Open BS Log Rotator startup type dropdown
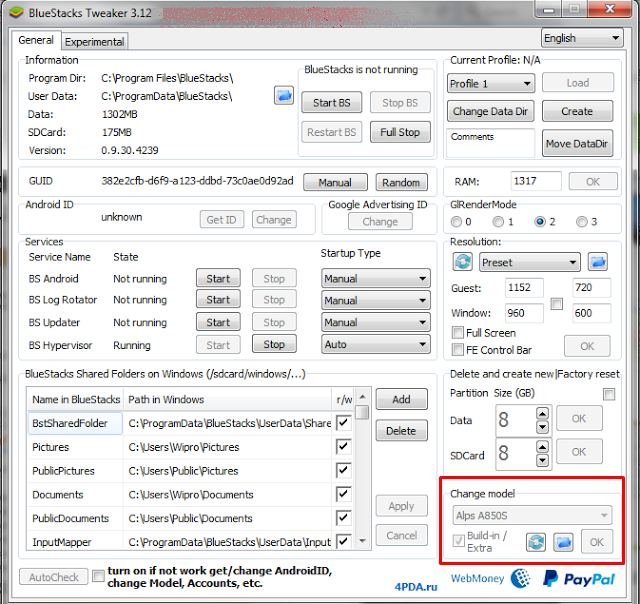Viewport: 640px width, 604px height. coord(376,300)
